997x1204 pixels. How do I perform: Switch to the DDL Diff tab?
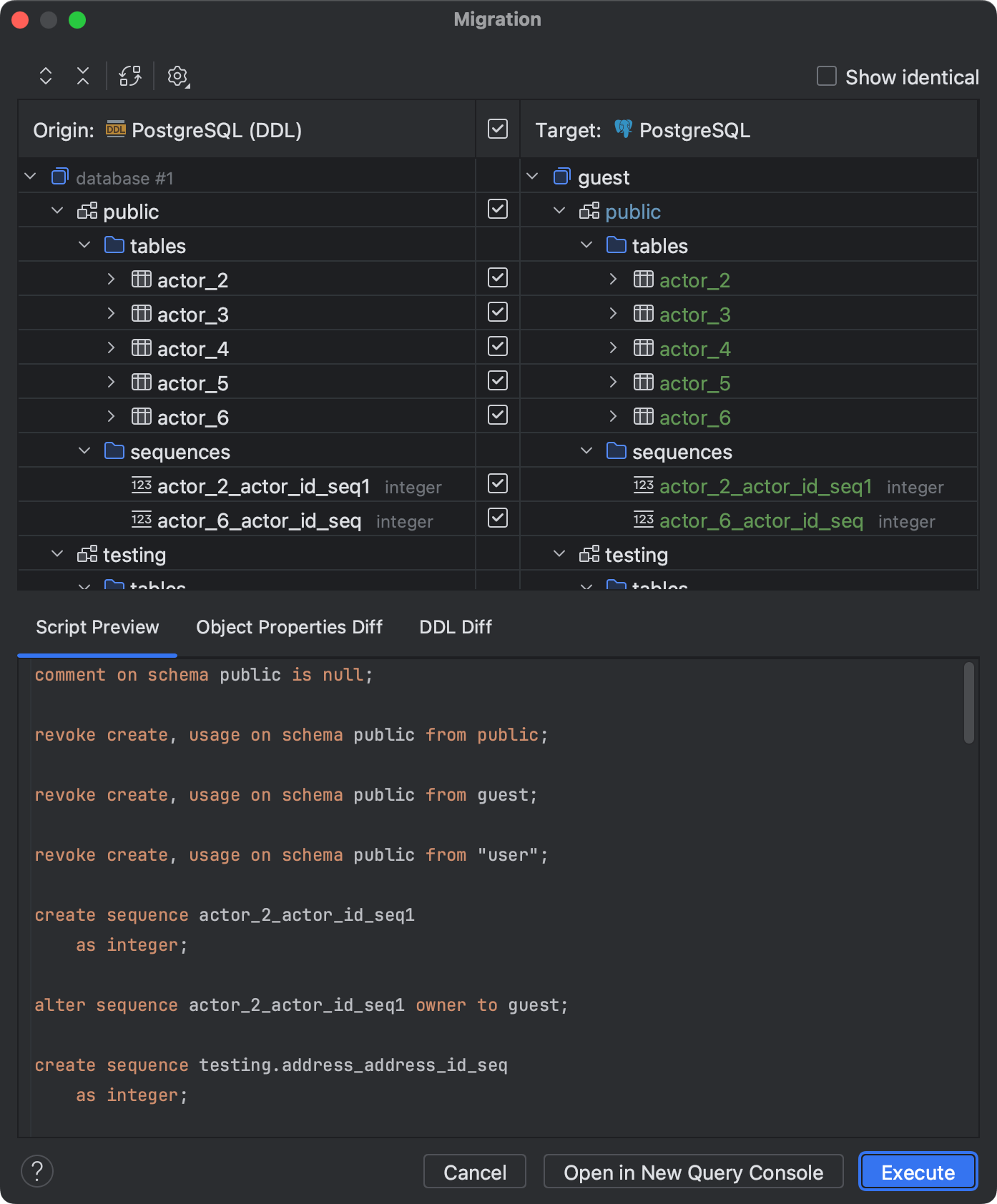(x=456, y=627)
